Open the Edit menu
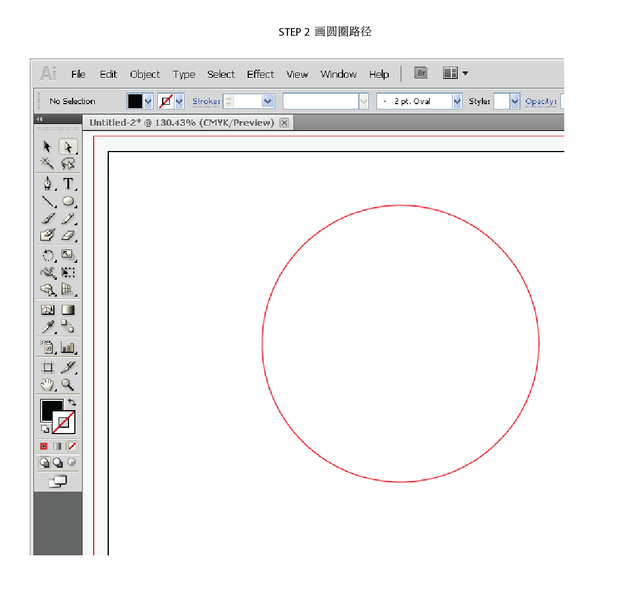Screen dimensions: 620x601 pyautogui.click(x=108, y=74)
